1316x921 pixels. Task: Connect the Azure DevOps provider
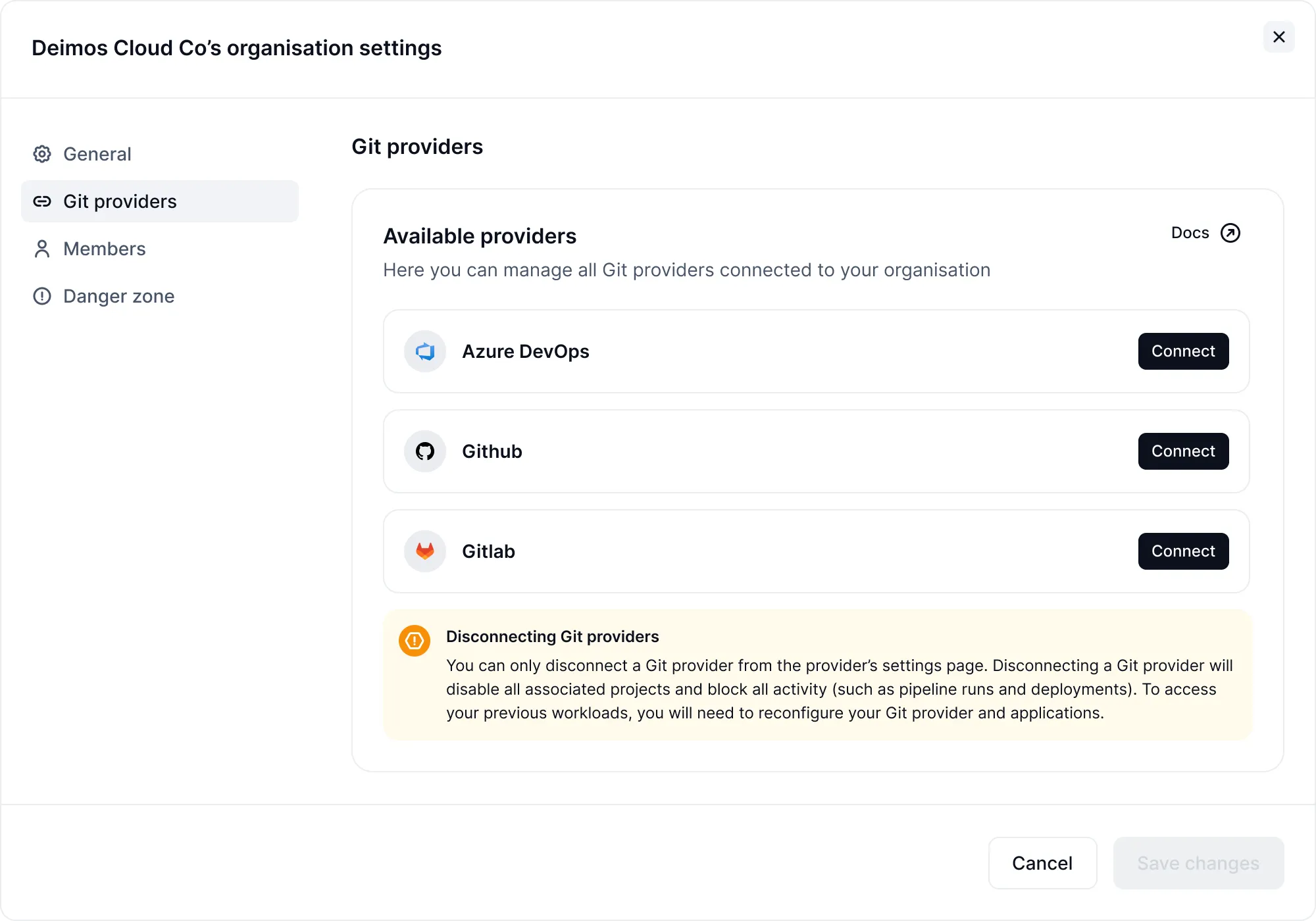click(1184, 351)
